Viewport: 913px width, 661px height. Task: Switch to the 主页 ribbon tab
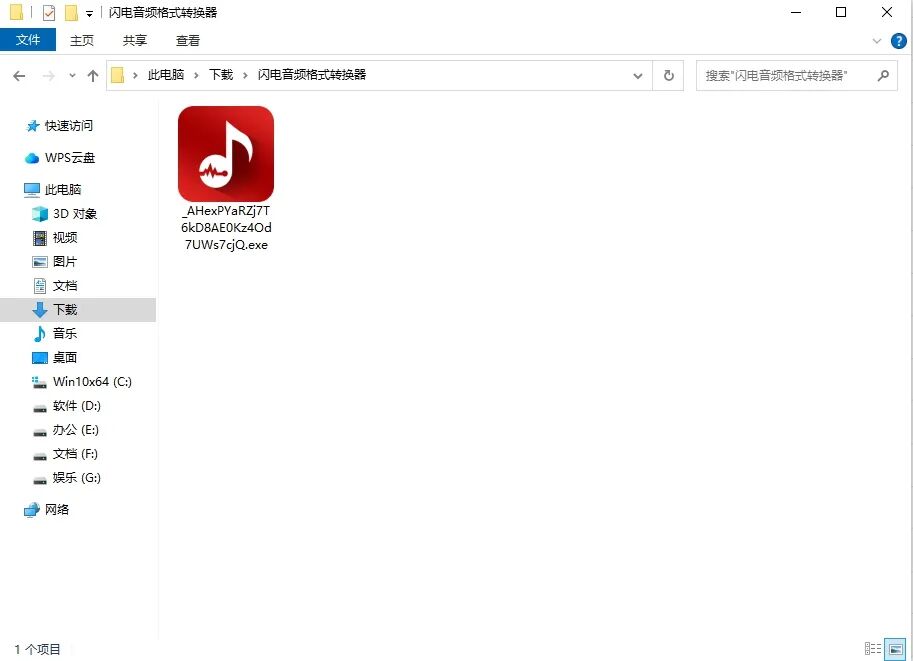coord(82,40)
